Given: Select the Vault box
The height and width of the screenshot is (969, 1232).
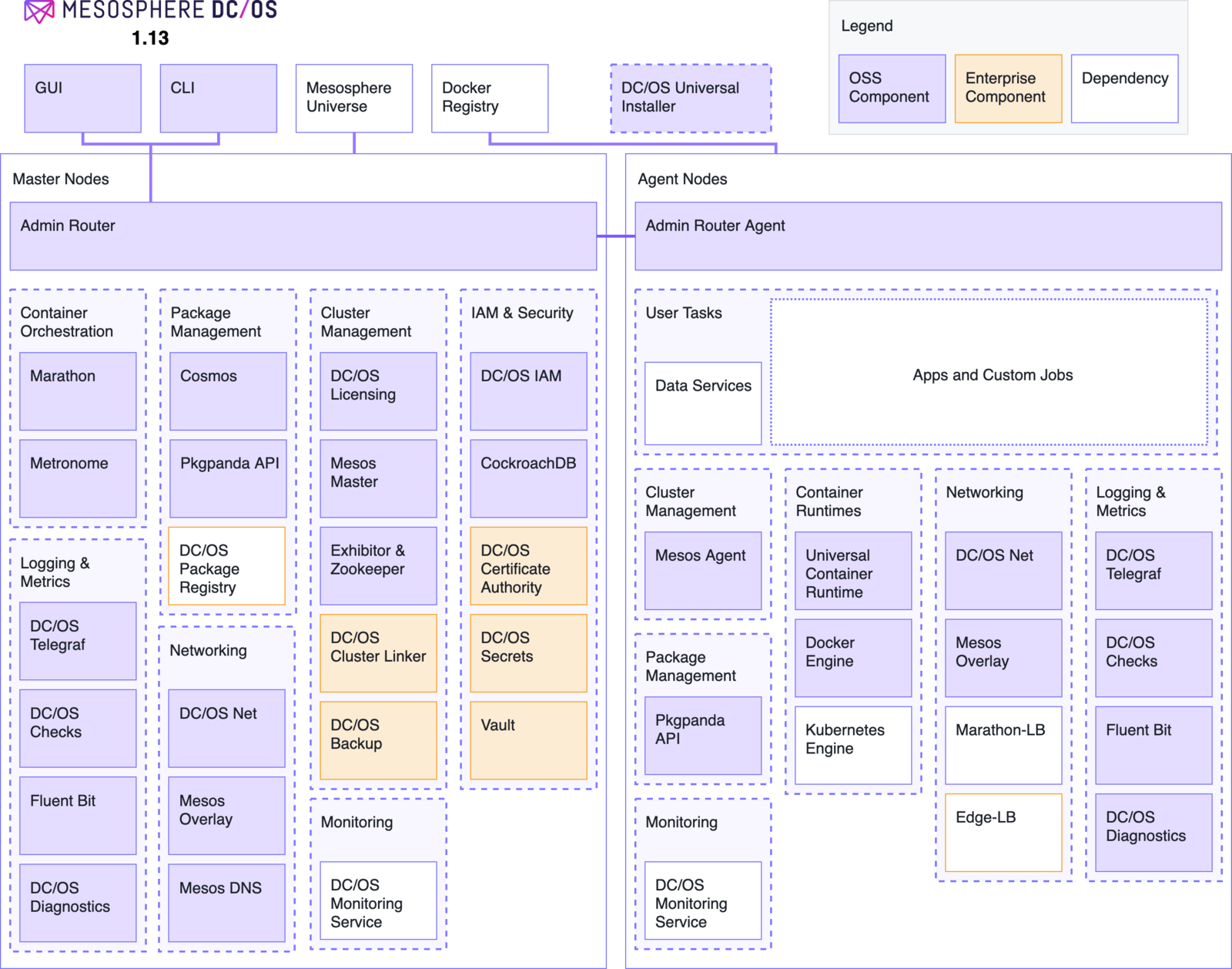Looking at the screenshot, I should (528, 740).
